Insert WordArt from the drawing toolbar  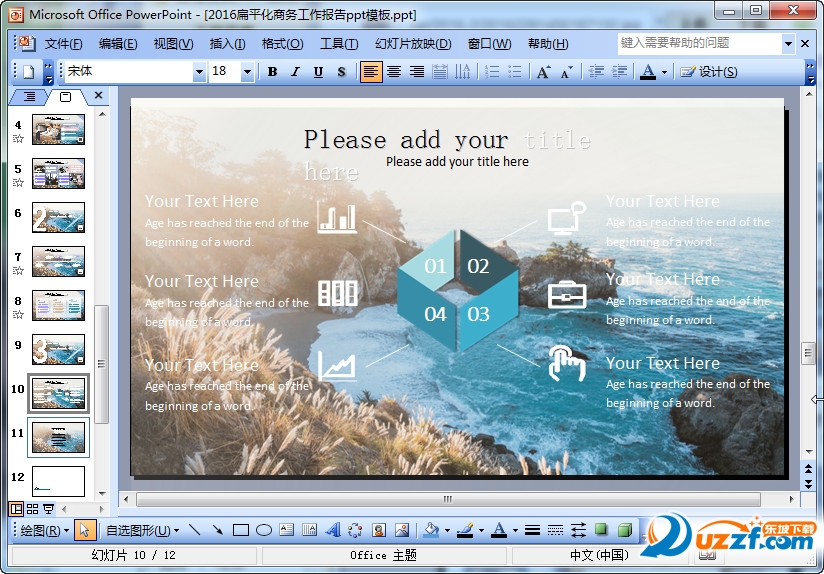[332, 530]
